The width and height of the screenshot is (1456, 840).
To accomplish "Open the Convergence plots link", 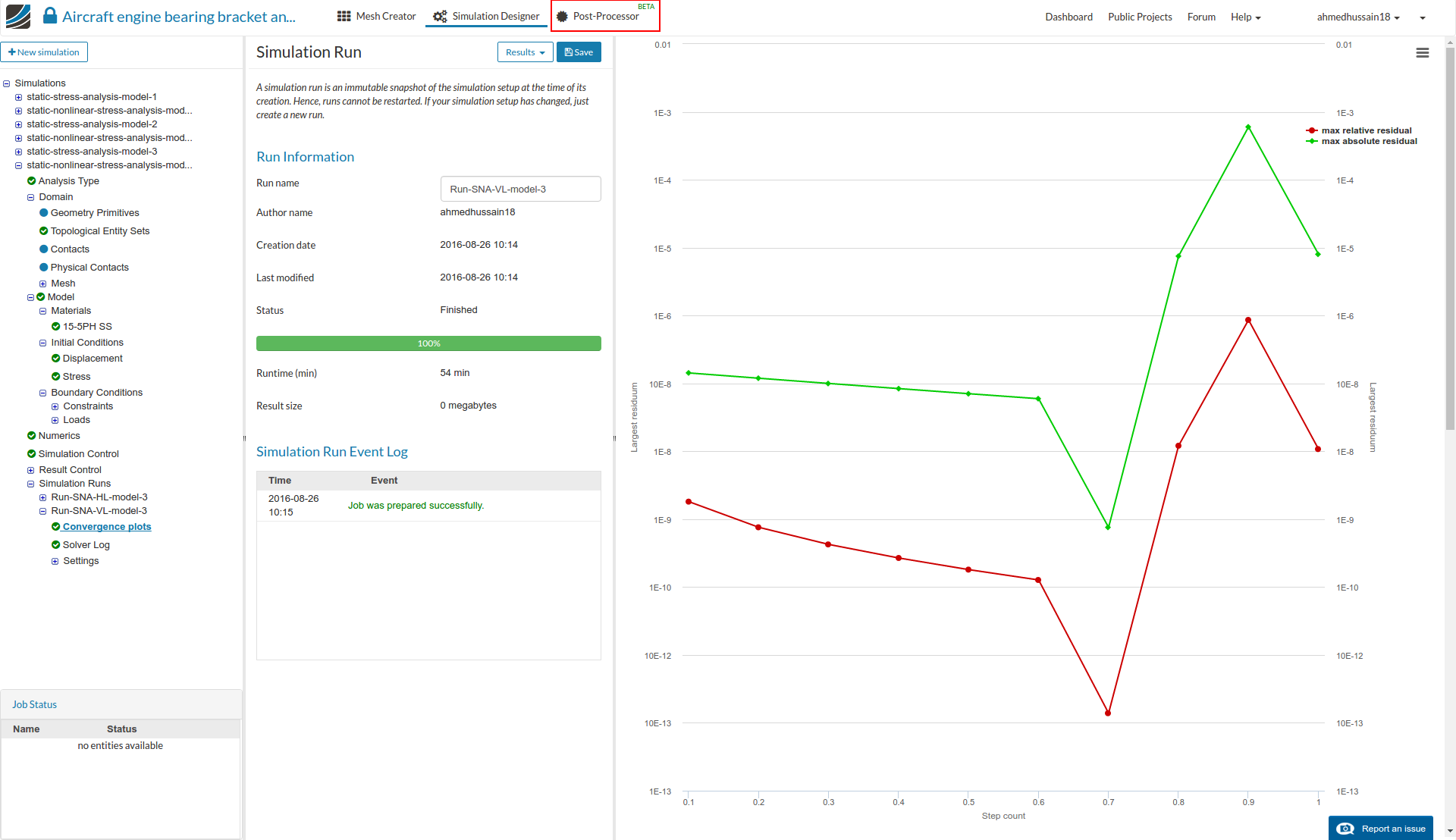I will 107,526.
